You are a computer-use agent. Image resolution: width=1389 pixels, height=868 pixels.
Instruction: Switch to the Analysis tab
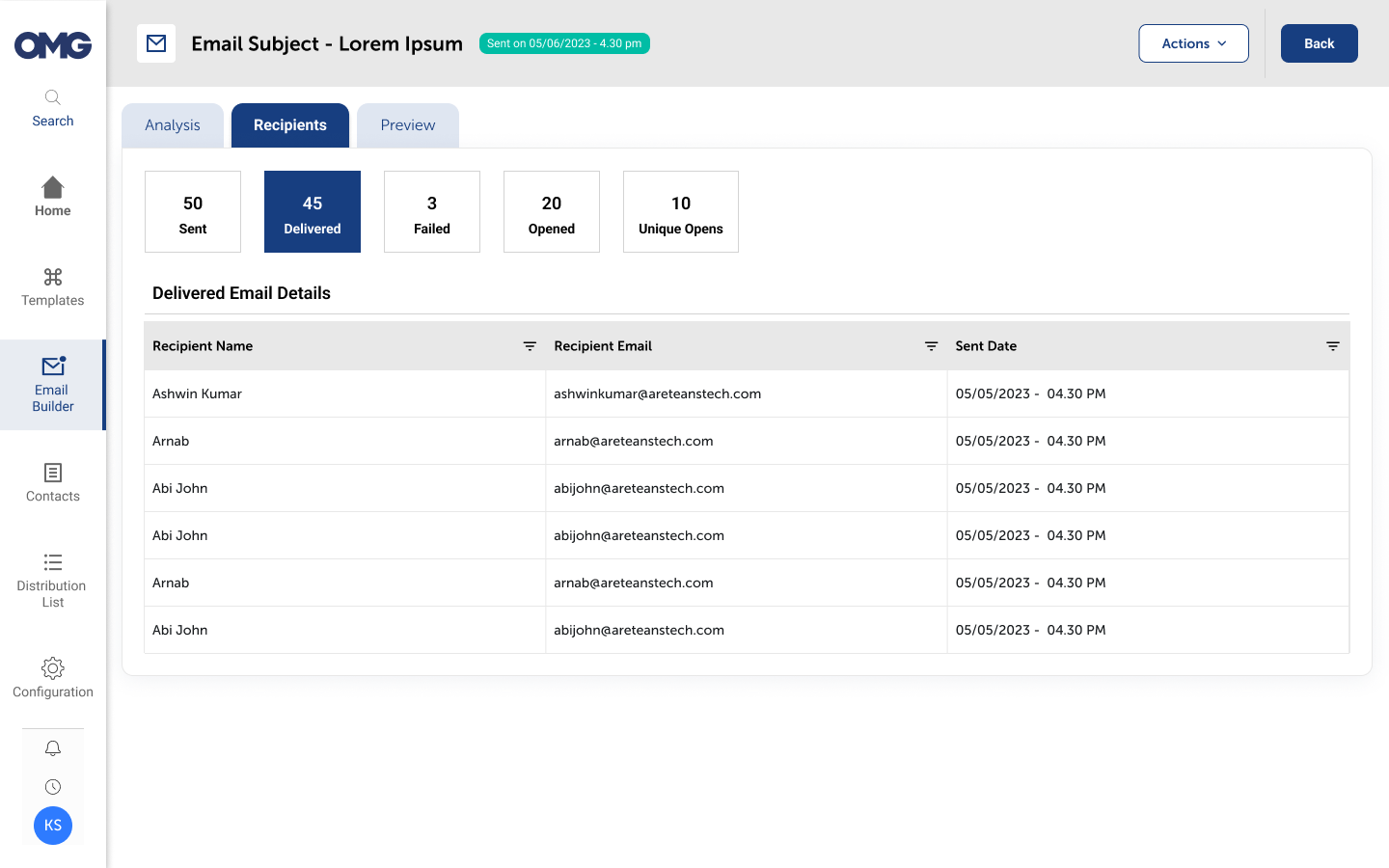coord(173,125)
